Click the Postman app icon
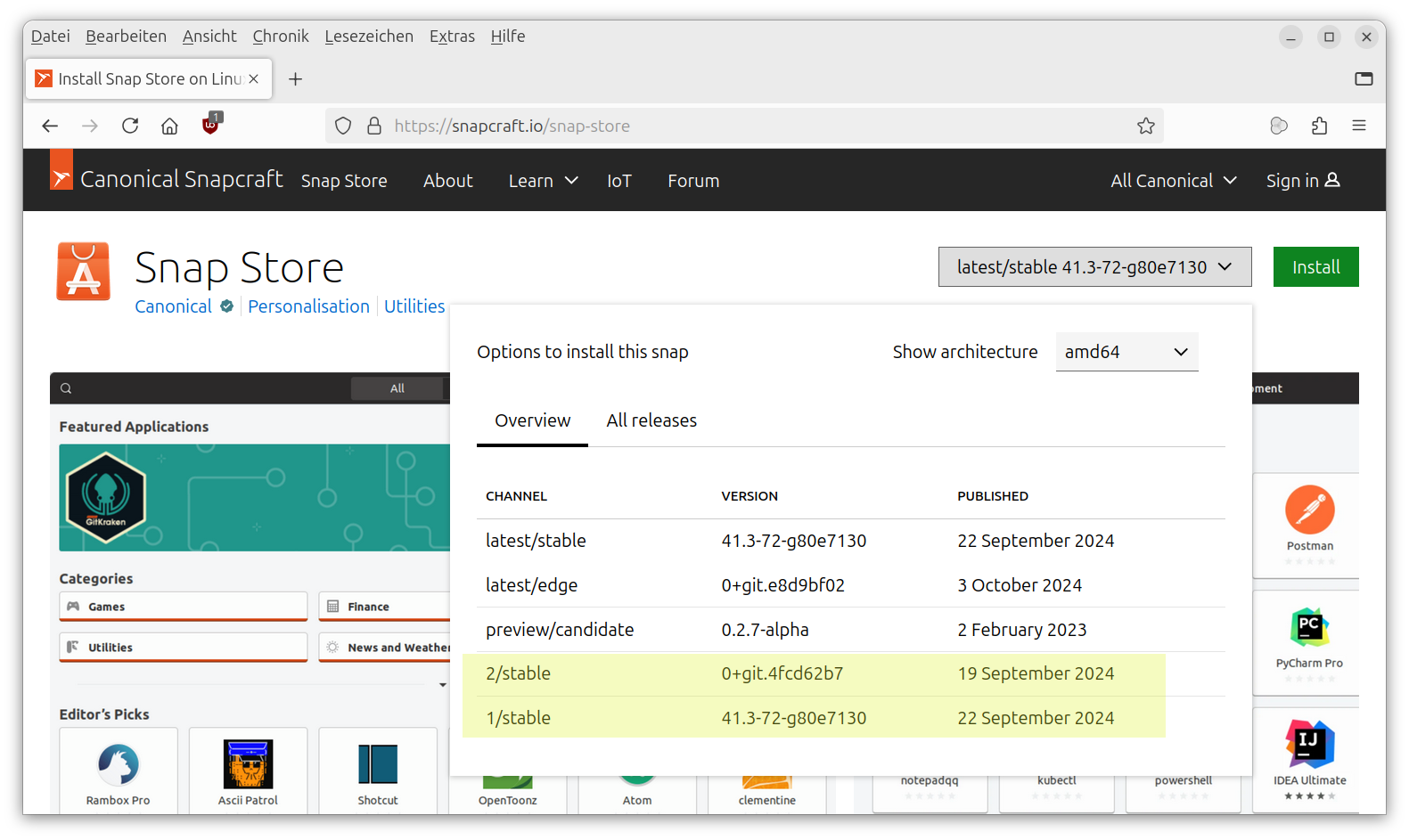The image size is (1409, 840). click(x=1309, y=510)
